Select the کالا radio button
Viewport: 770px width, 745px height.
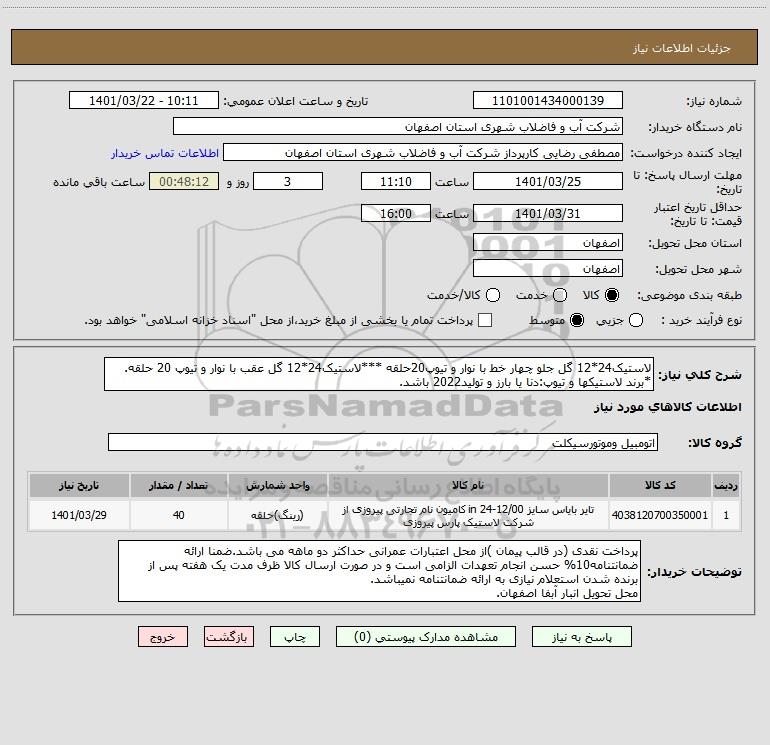[x=612, y=295]
